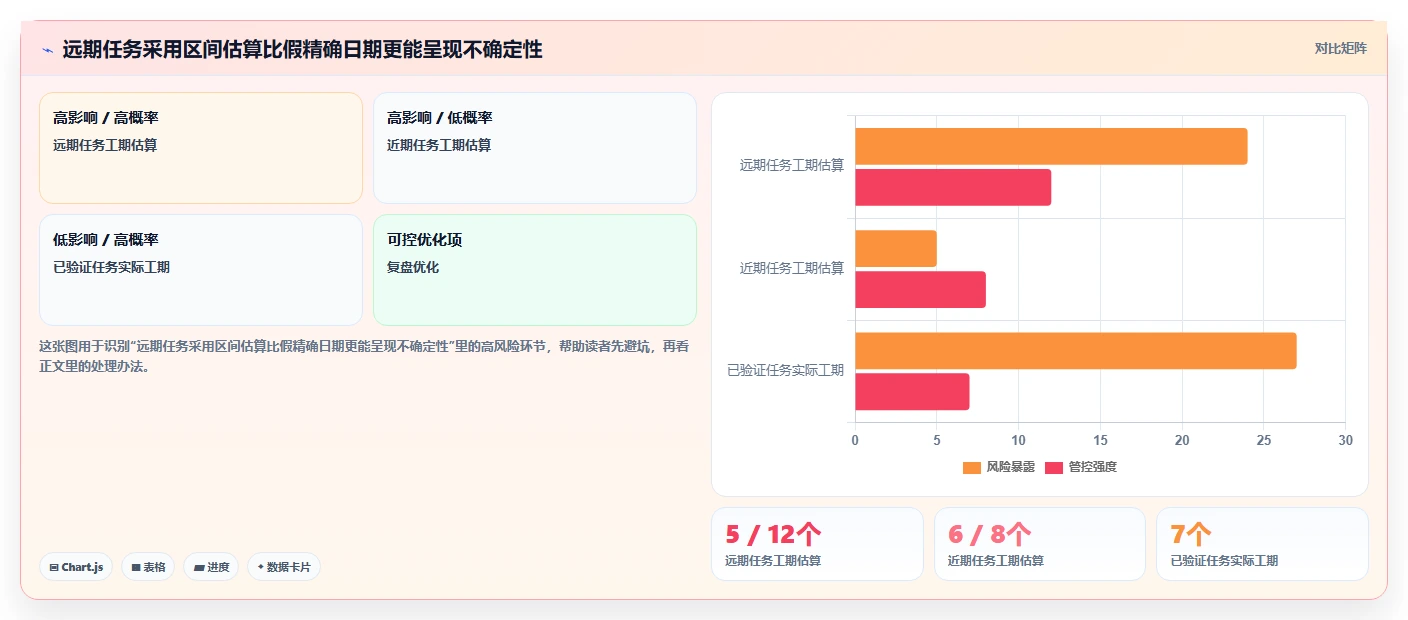Click red bar for 远期任务工期估算
This screenshot has height=620, width=1408.
pyautogui.click(x=953, y=187)
